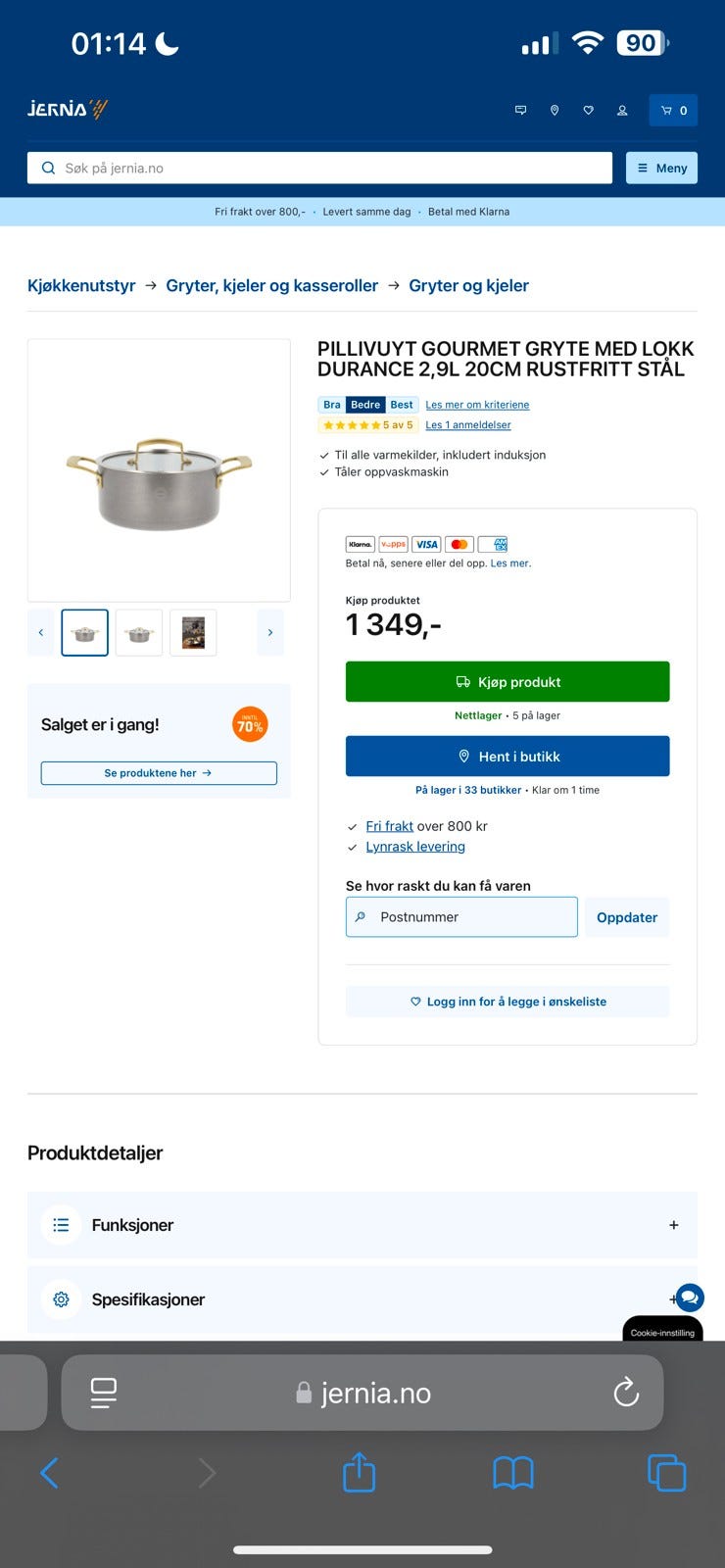Show next product thumbnails with right chevron

point(270,633)
